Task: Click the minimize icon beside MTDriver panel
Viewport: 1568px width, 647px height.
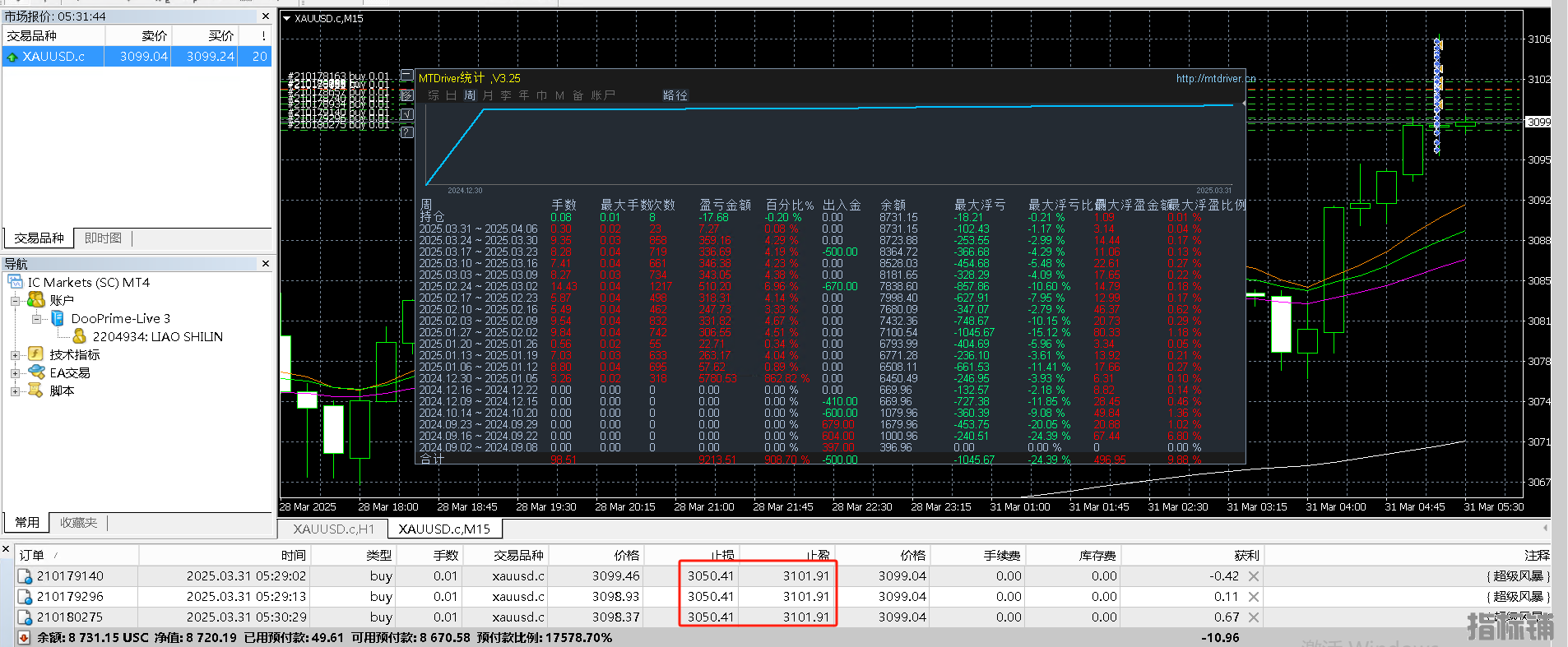Action: coord(406,76)
